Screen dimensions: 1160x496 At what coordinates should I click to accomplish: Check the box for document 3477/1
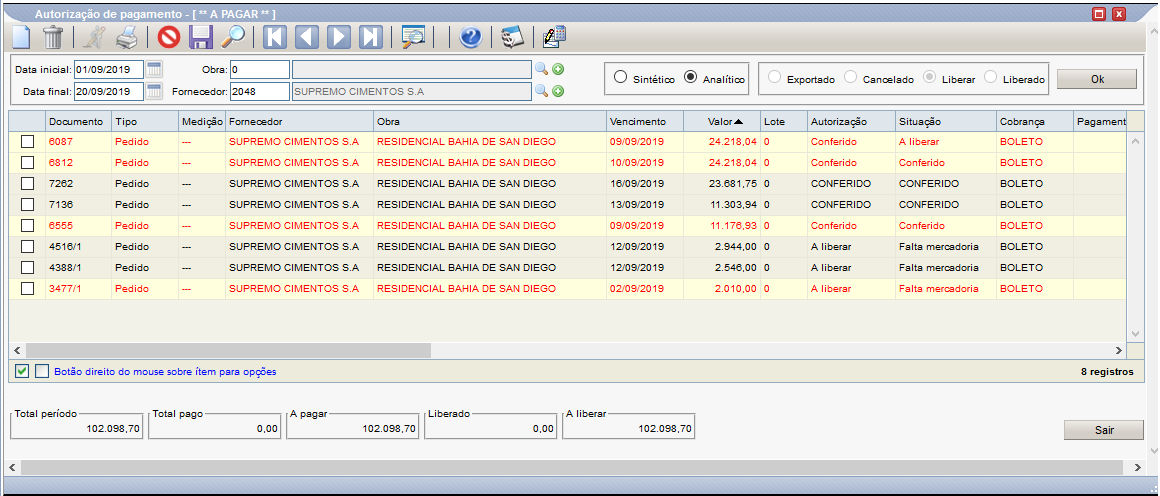click(27, 289)
